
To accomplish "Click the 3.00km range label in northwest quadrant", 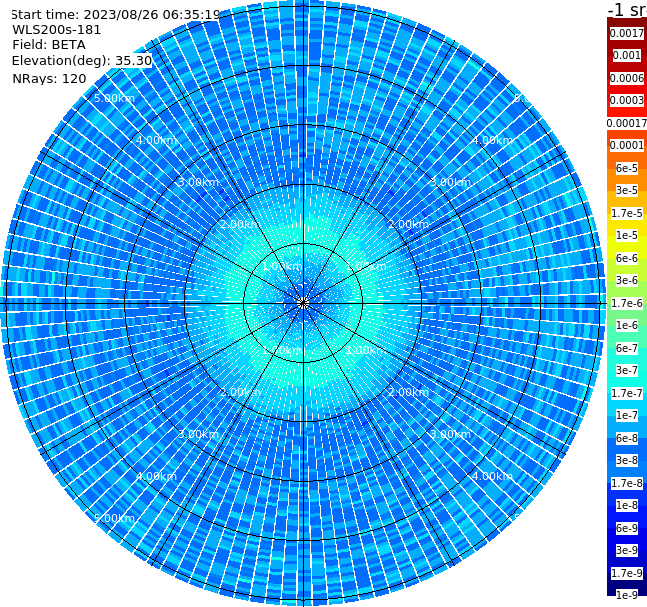I will coord(198,182).
